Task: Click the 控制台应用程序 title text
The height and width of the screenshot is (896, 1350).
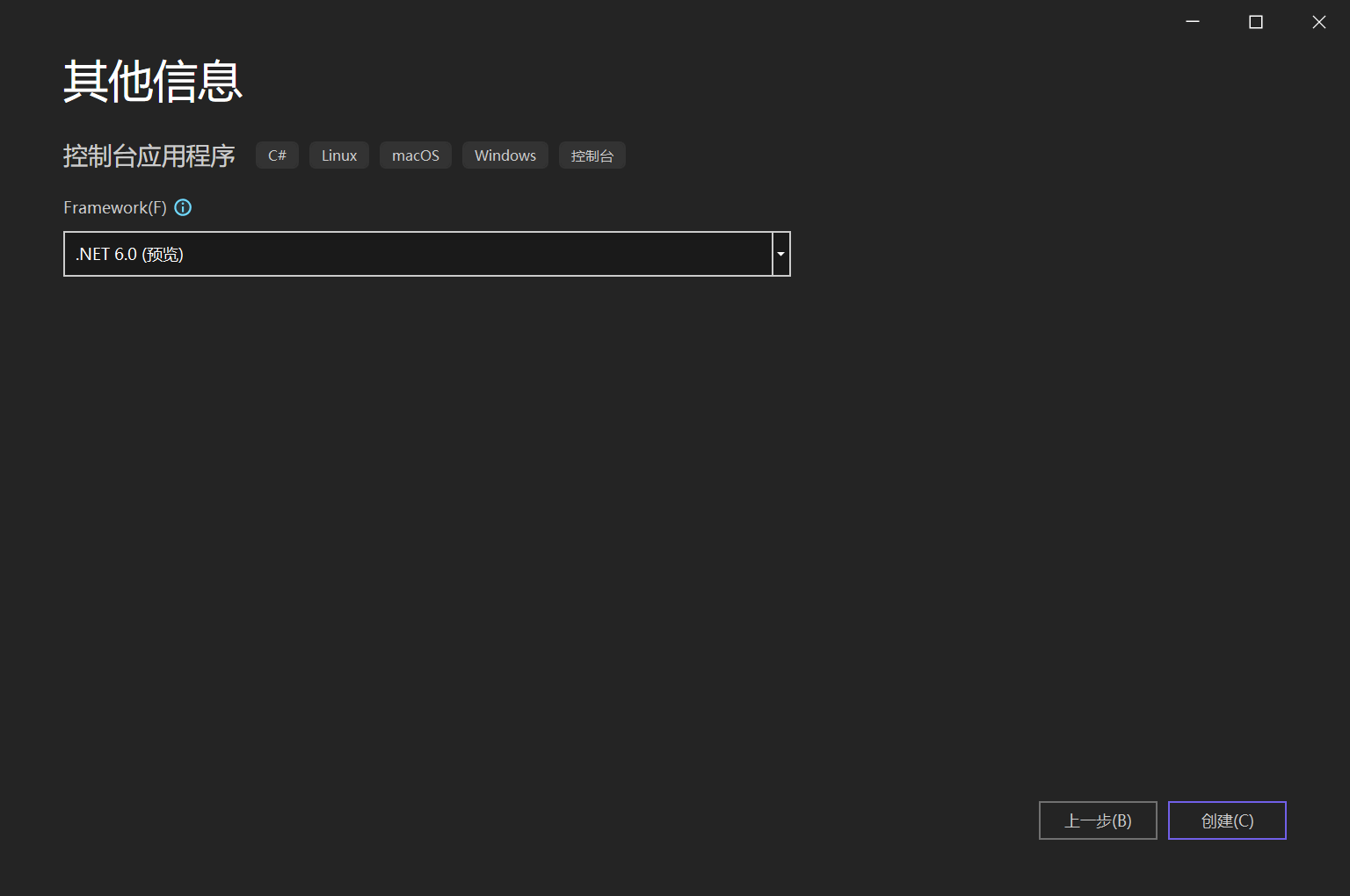Action: [x=149, y=155]
